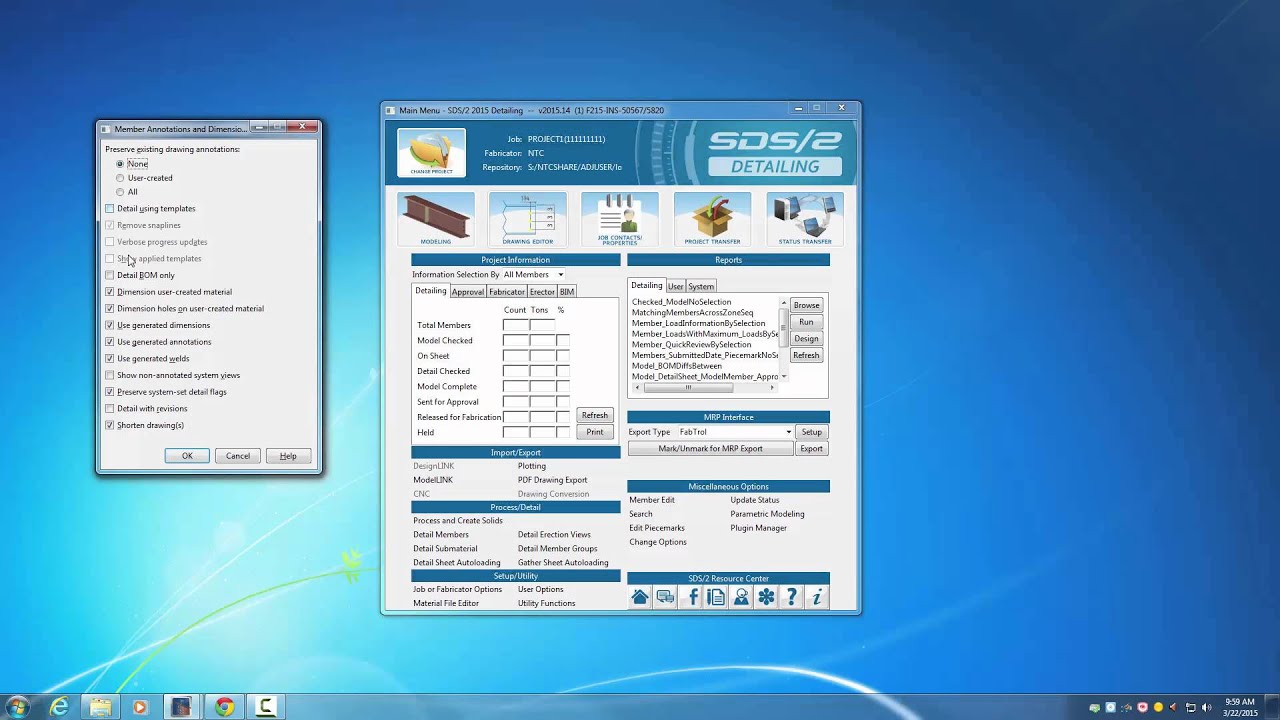Open the question mark help icon

tap(791, 597)
